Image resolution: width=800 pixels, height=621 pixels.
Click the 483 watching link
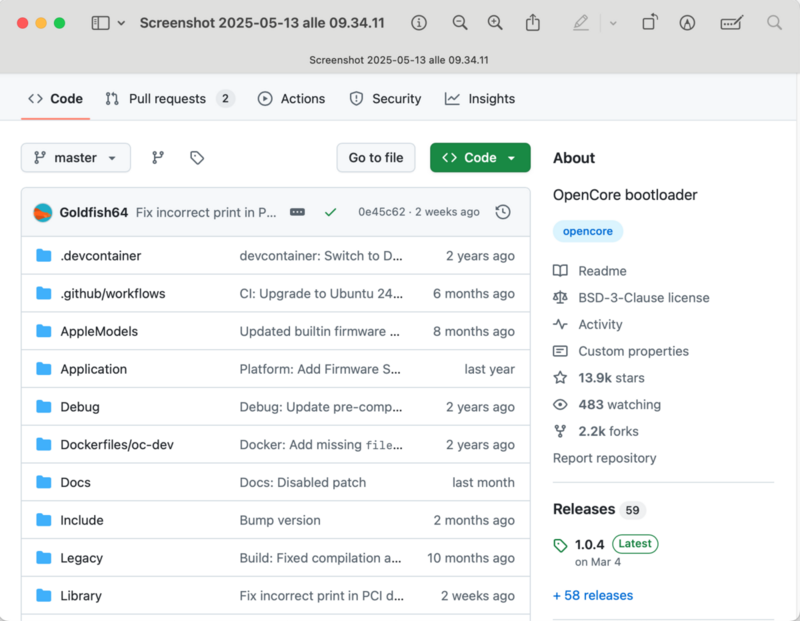(x=607, y=405)
